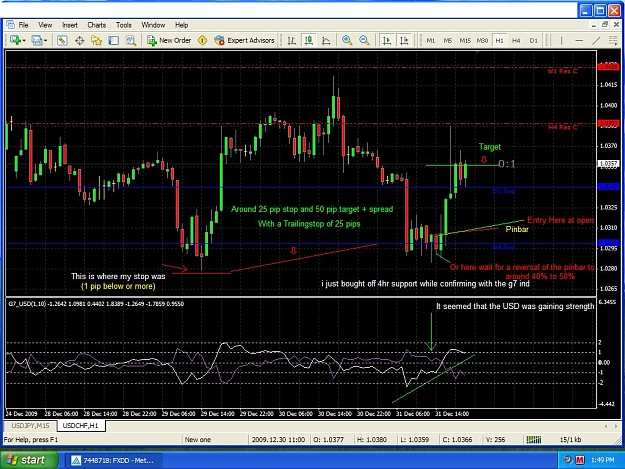Click the New Chart toolbar icon
The image size is (625, 469).
click(15, 40)
